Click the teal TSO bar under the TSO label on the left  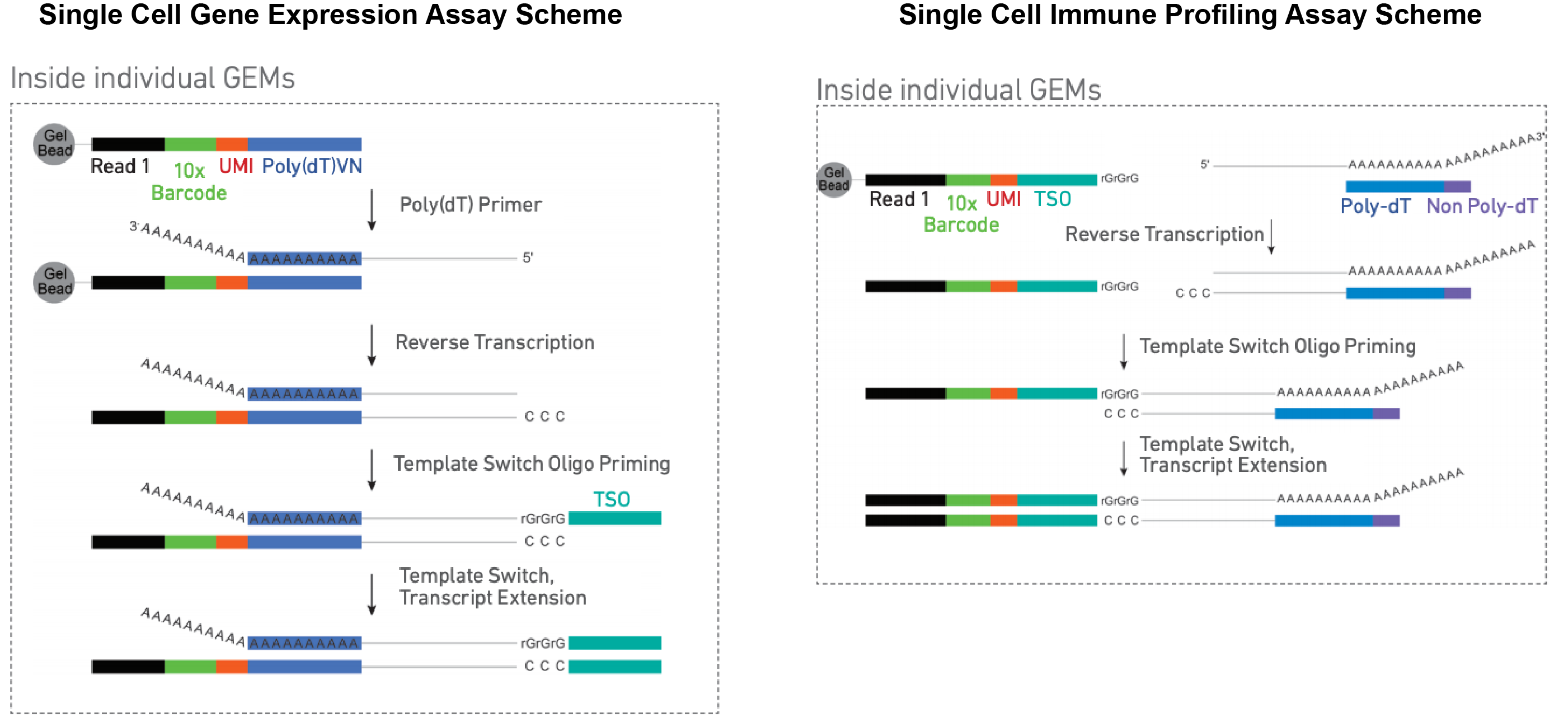[615, 518]
